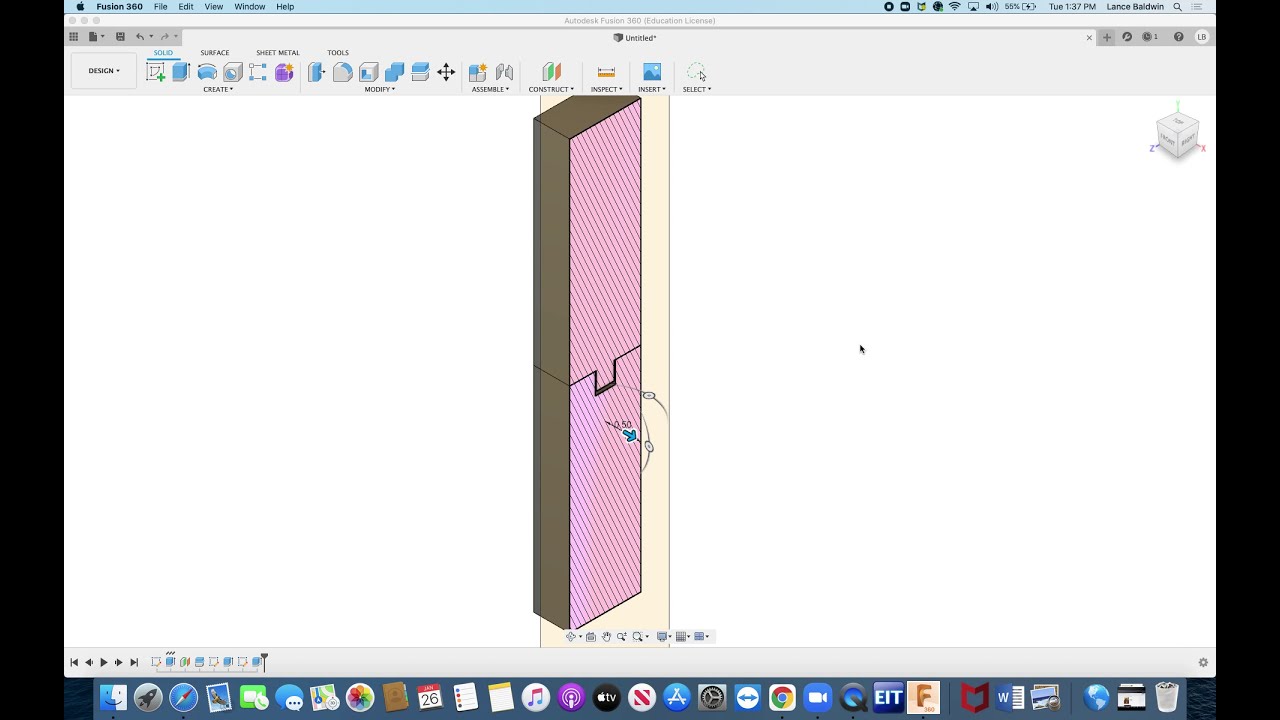Select the Move/Copy tool
The height and width of the screenshot is (720, 1280).
tap(446, 72)
